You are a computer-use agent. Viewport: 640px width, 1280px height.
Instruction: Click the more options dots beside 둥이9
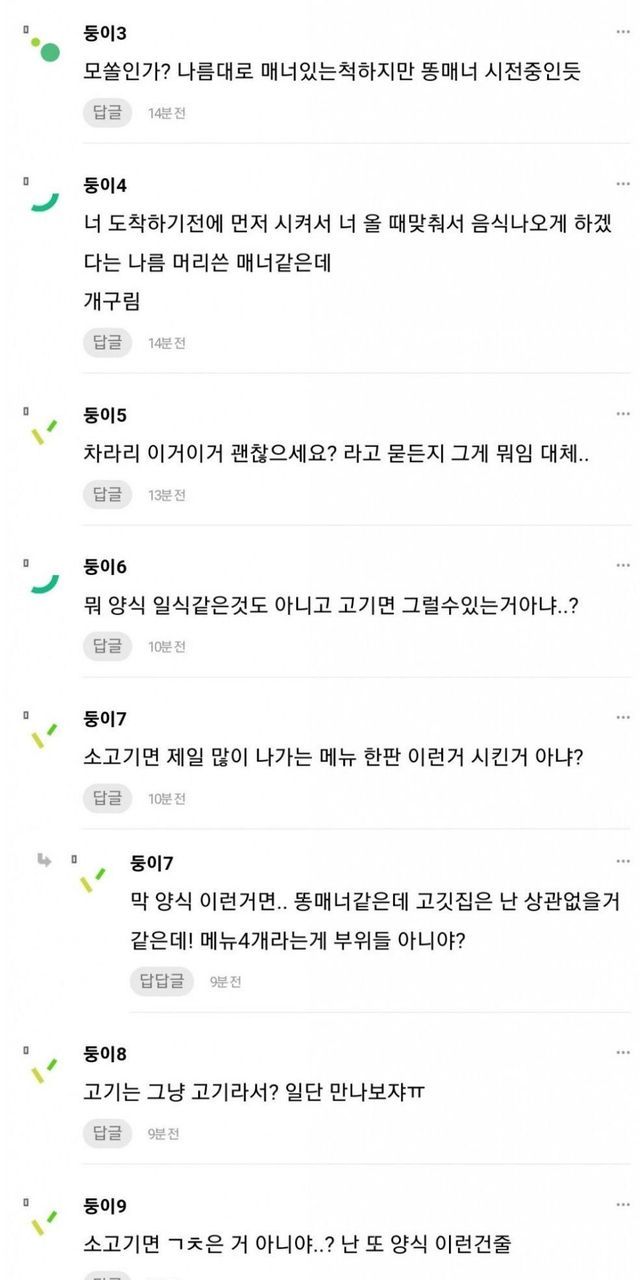pos(623,1205)
